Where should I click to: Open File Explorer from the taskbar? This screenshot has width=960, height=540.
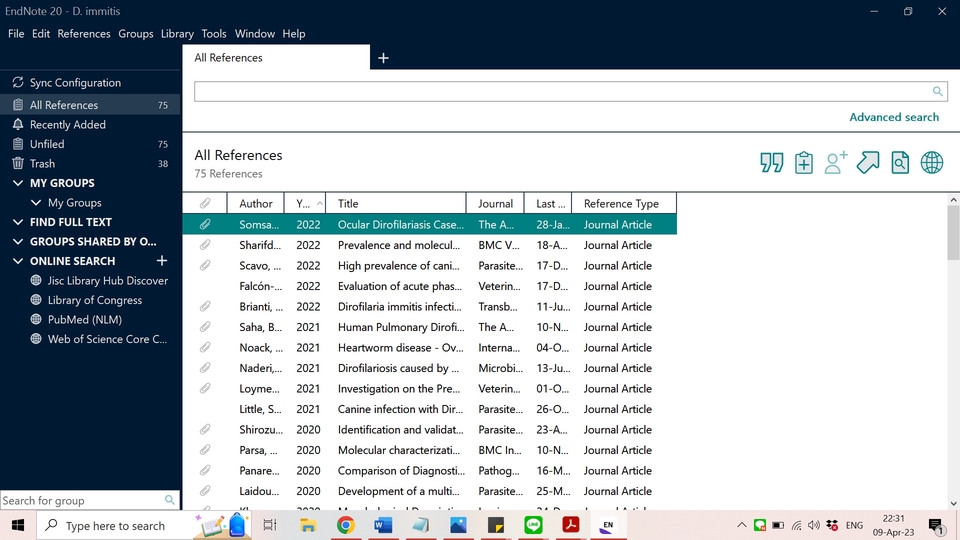coord(307,525)
